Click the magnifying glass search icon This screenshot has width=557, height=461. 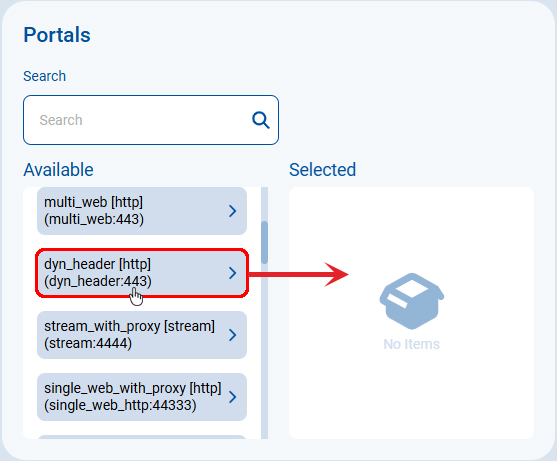coord(261,120)
